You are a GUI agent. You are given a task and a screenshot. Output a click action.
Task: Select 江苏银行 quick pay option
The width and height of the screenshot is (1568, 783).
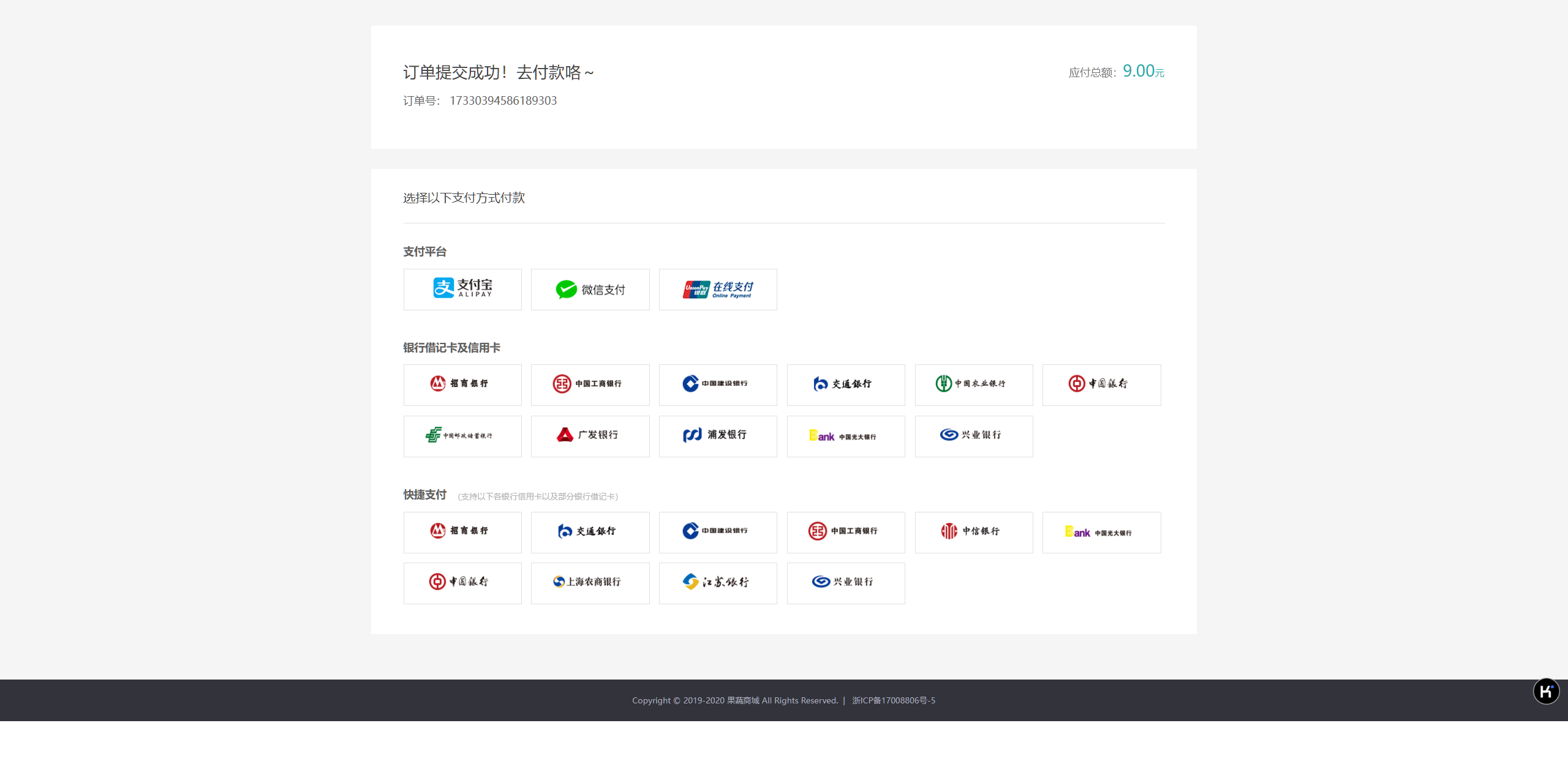coord(718,583)
